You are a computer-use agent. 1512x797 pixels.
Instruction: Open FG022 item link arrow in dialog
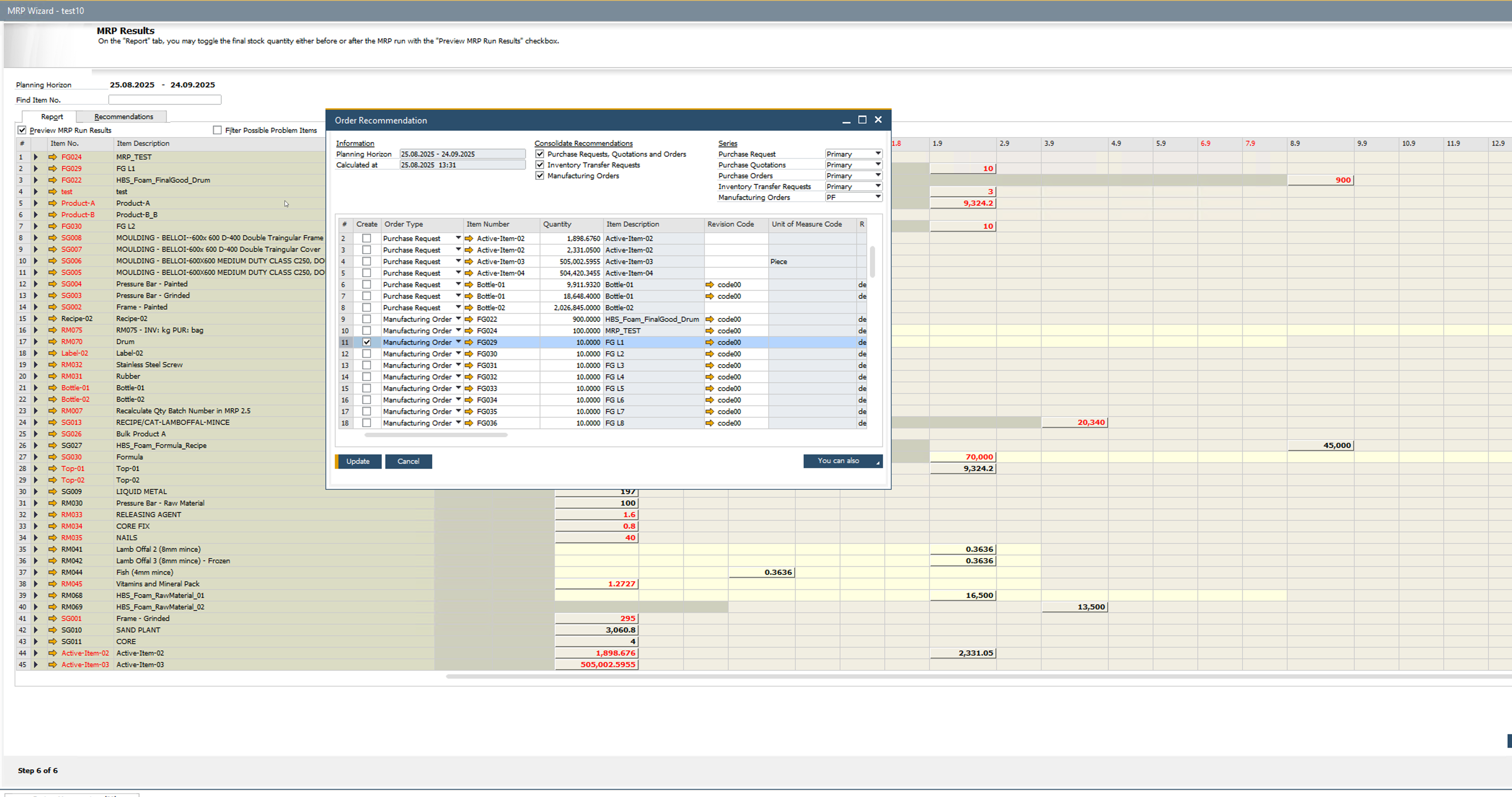(469, 319)
